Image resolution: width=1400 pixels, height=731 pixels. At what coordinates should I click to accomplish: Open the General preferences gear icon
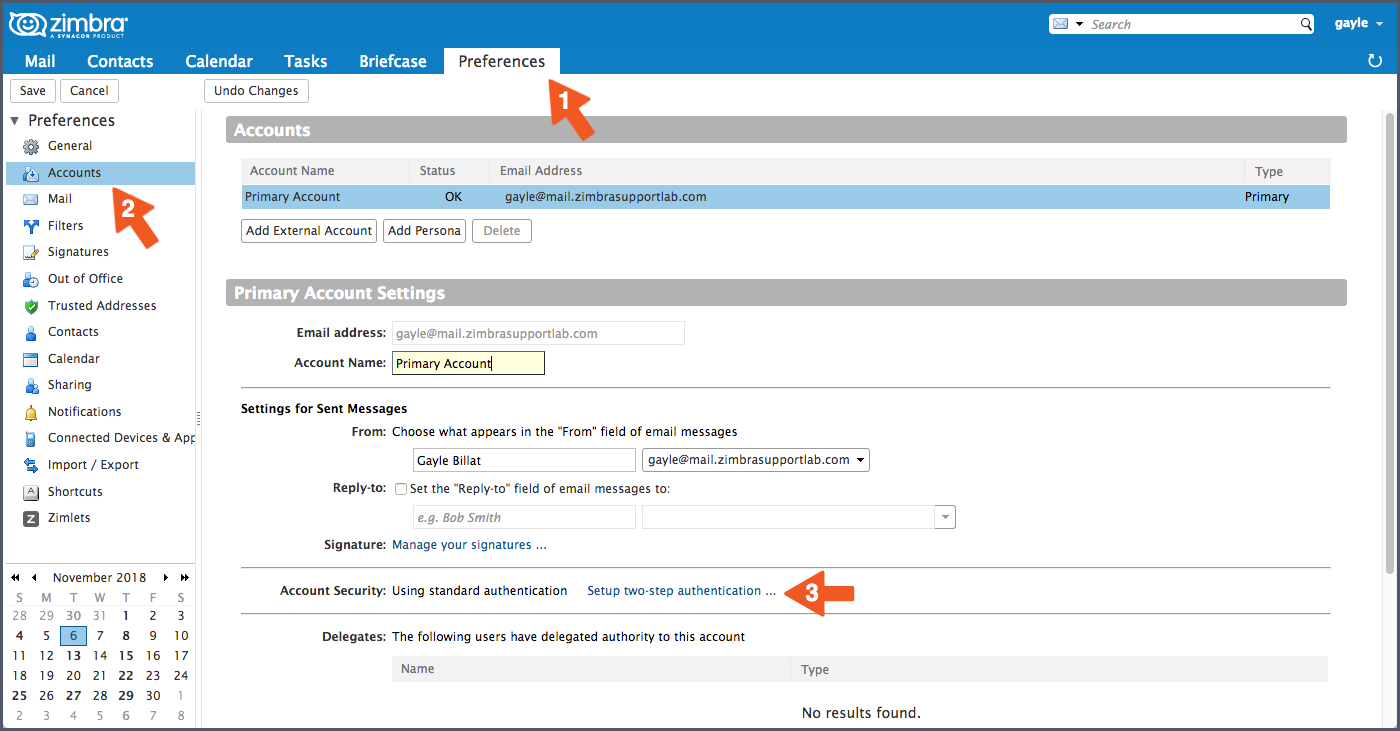click(30, 146)
